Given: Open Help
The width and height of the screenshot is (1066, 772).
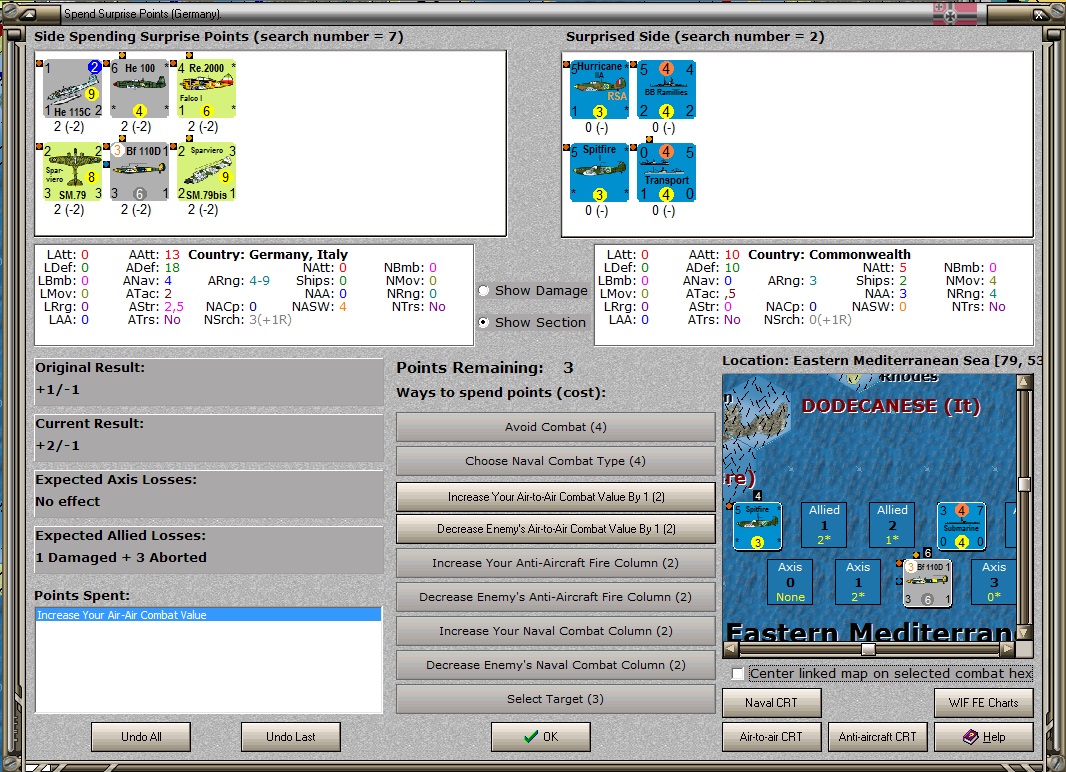Looking at the screenshot, I should coord(984,737).
